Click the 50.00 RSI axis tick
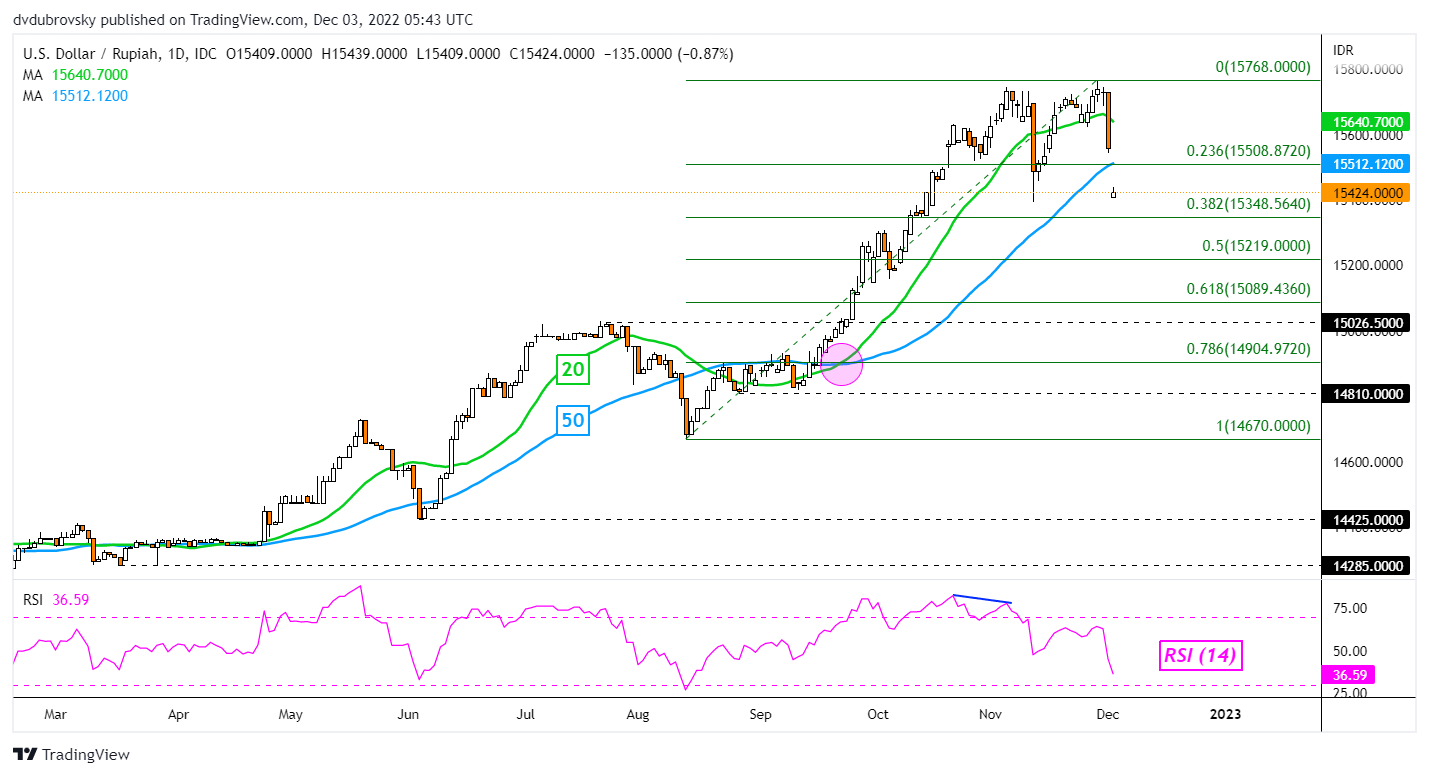 (x=1351, y=650)
